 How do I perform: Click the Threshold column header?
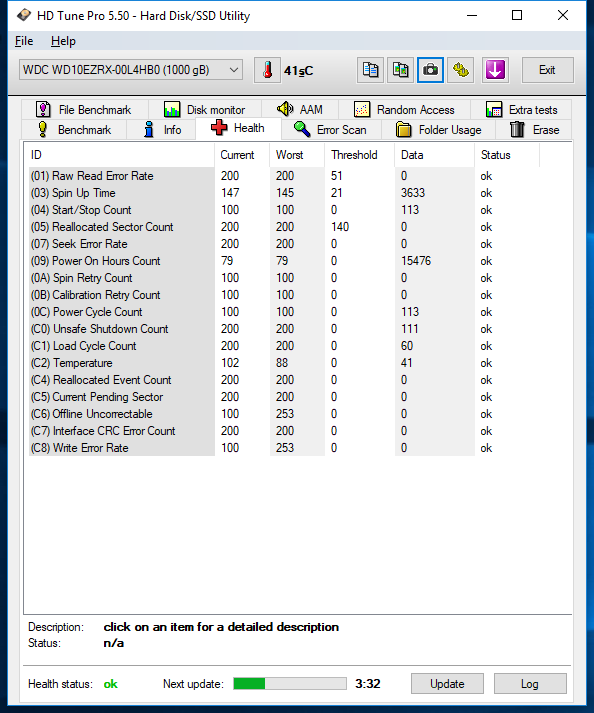[x=359, y=155]
